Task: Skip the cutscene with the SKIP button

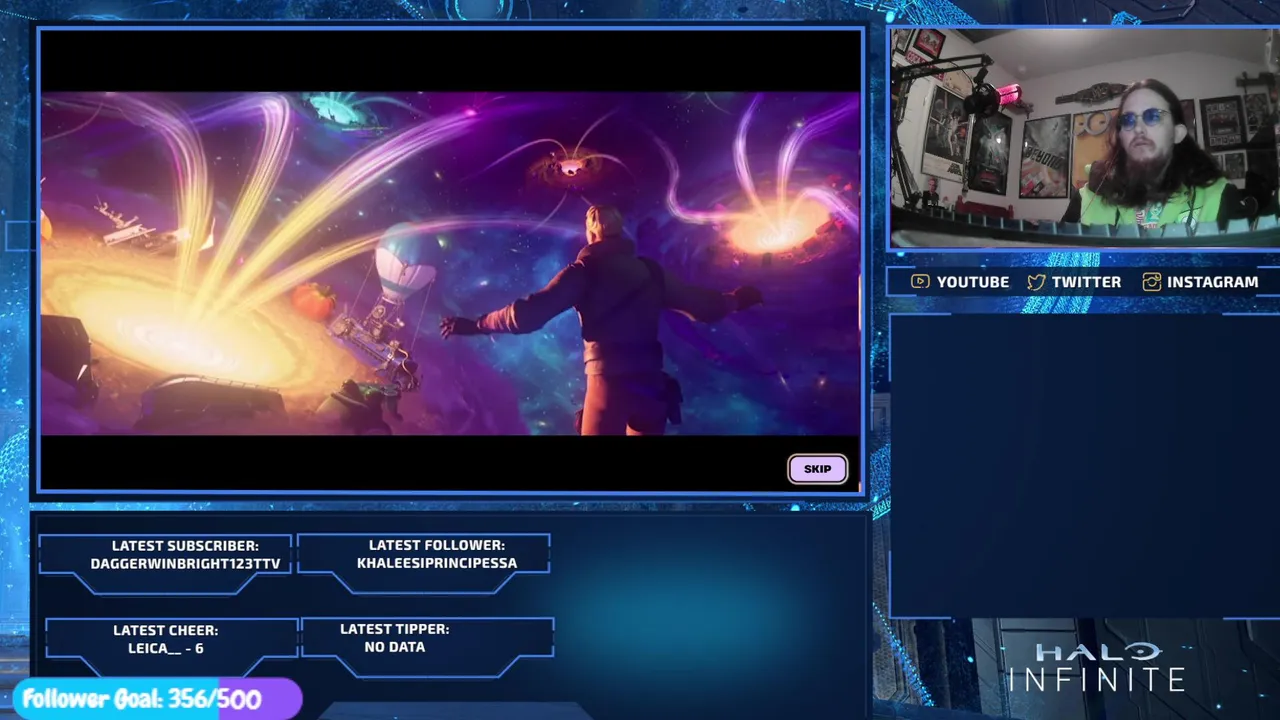Action: (x=817, y=469)
